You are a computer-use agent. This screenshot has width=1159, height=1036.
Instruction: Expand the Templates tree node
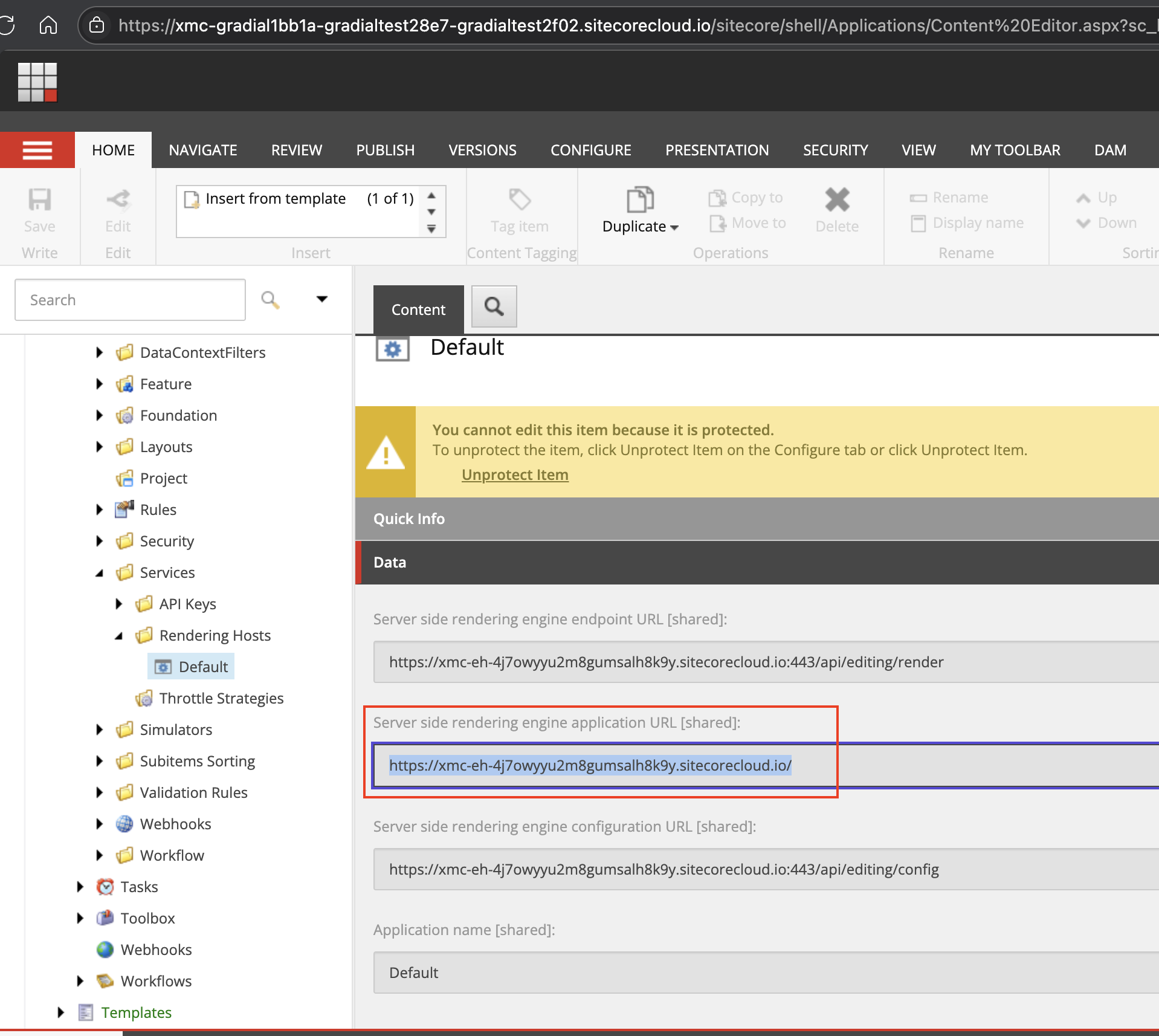point(60,1012)
